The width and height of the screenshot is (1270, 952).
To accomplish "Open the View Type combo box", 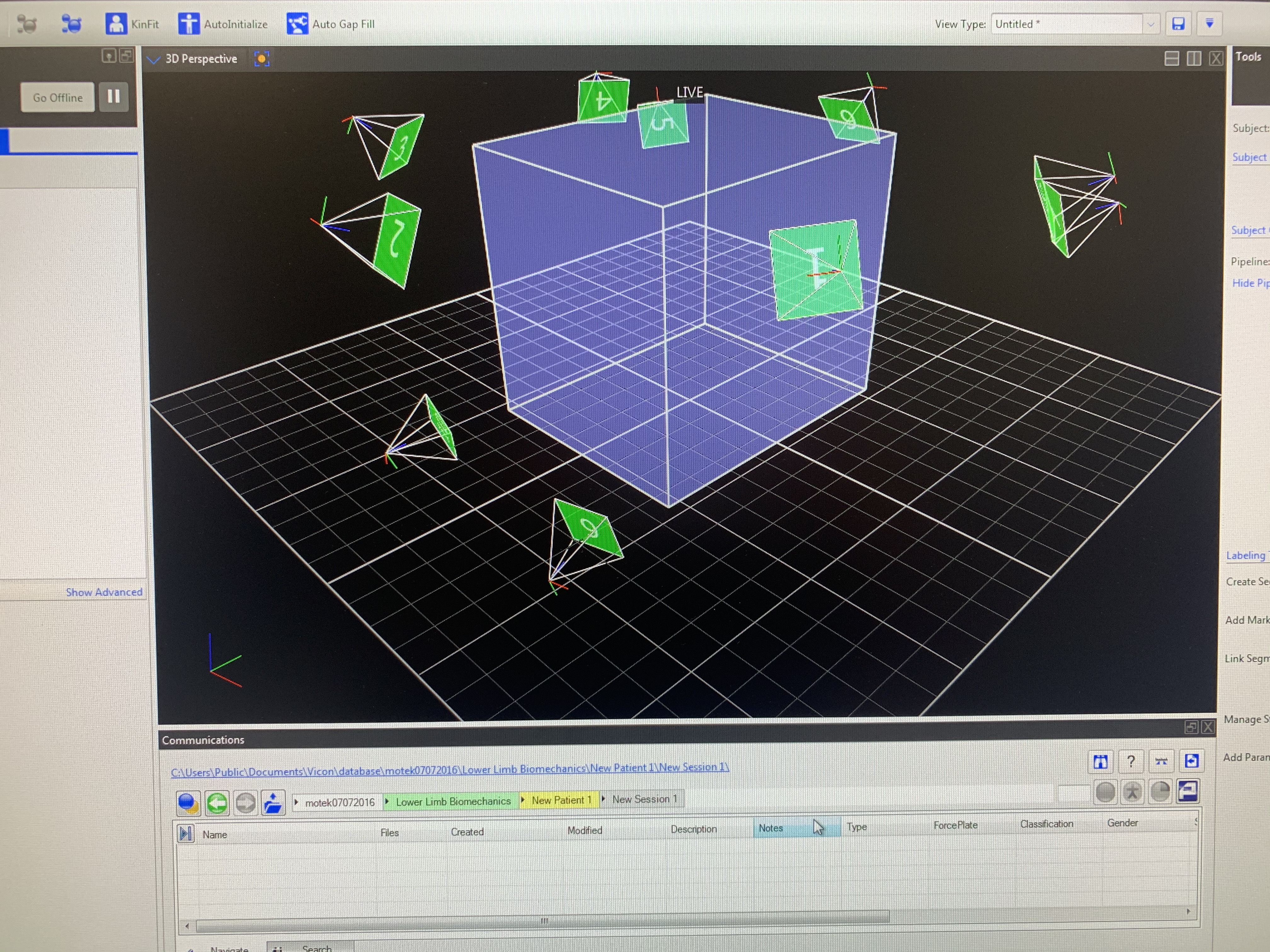I will pyautogui.click(x=1151, y=24).
